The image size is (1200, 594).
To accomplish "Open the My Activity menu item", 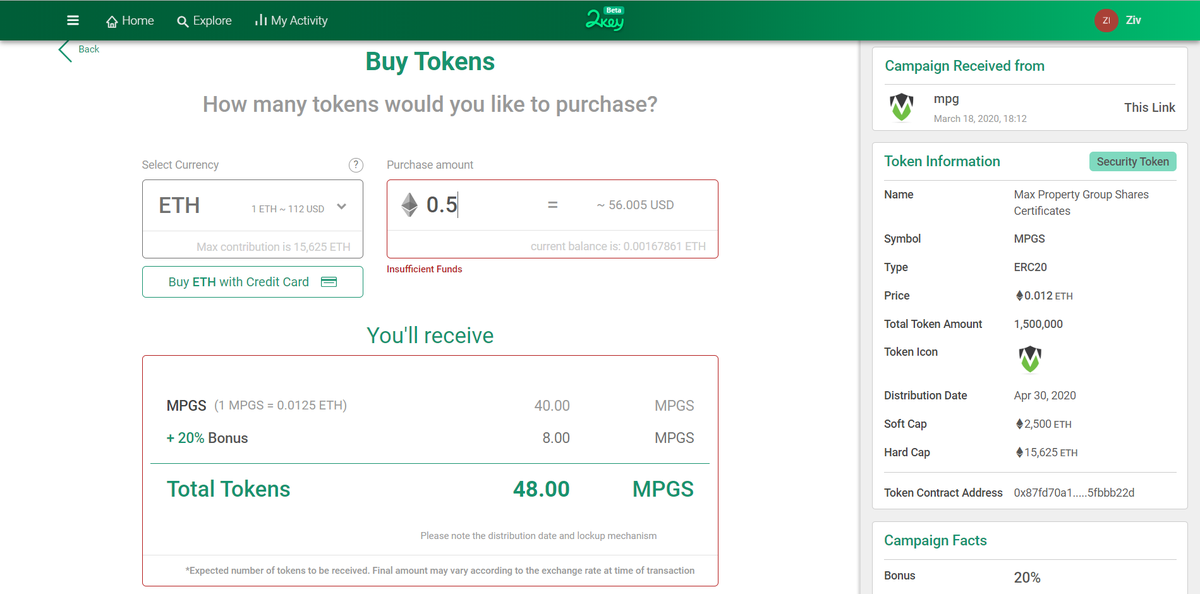I will click(291, 20).
